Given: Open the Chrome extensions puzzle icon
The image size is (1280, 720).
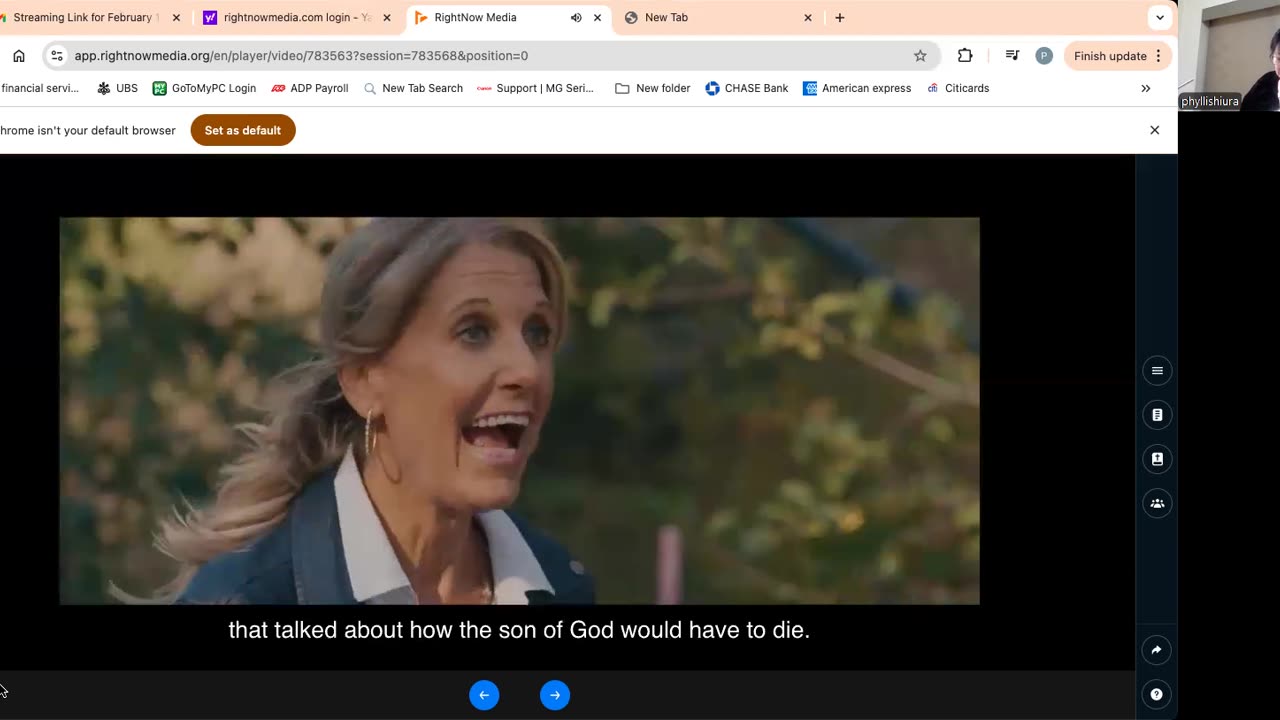Looking at the screenshot, I should 965,56.
